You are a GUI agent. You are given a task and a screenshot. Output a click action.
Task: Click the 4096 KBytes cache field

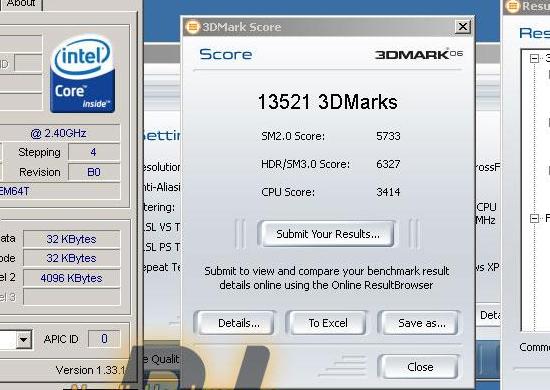[72, 278]
